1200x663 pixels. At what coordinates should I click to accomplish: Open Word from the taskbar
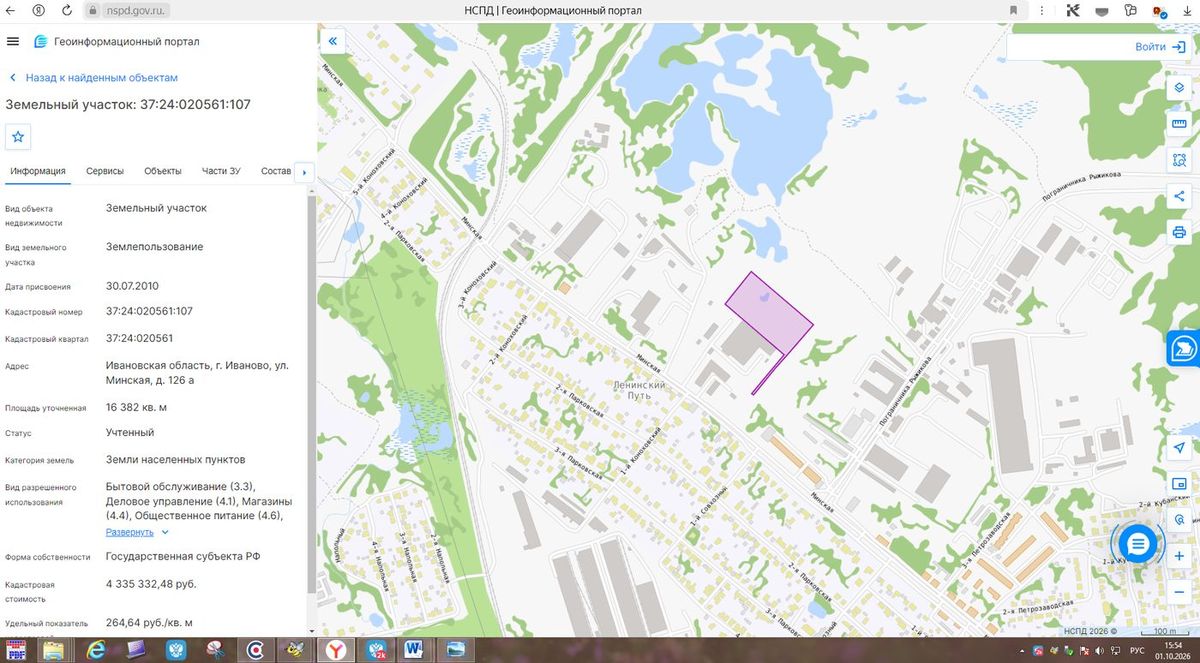click(x=414, y=650)
